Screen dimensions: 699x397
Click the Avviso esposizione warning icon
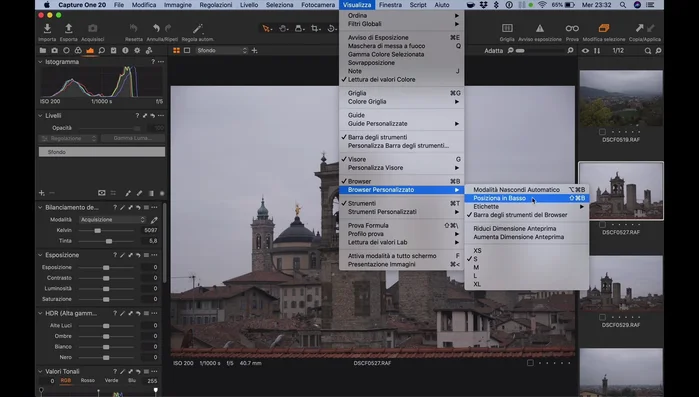coord(539,28)
